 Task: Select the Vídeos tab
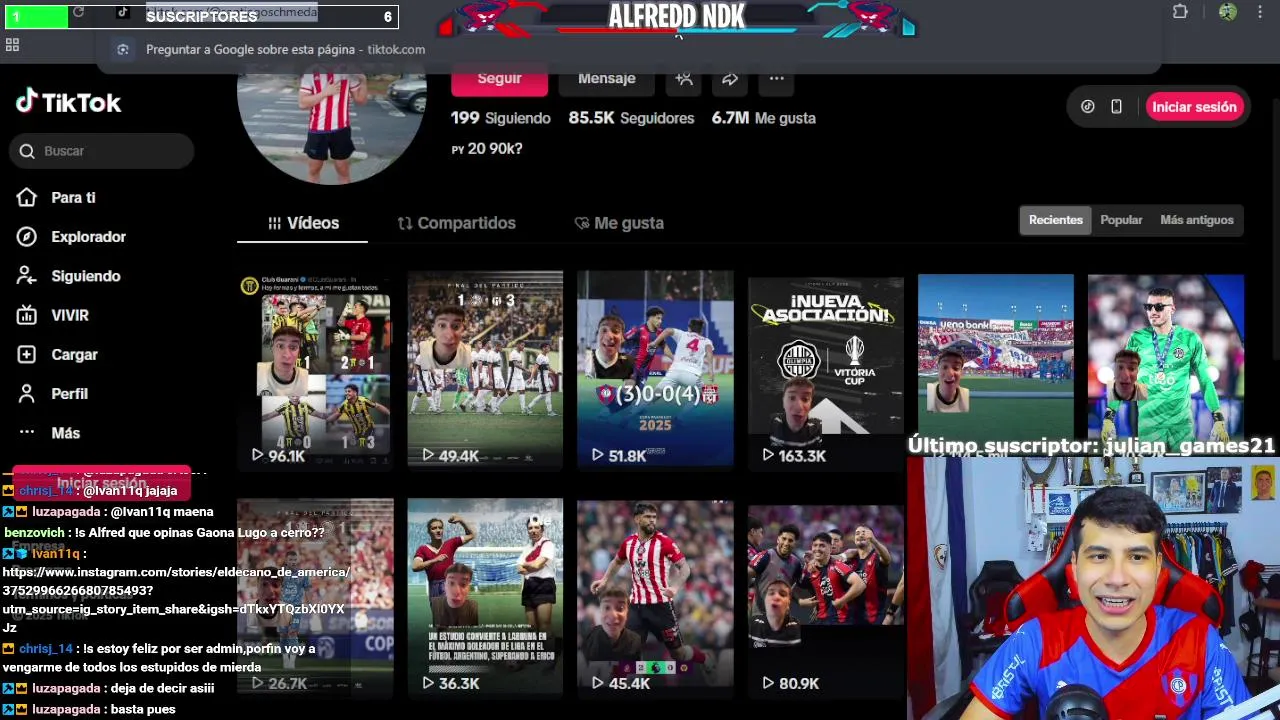303,223
